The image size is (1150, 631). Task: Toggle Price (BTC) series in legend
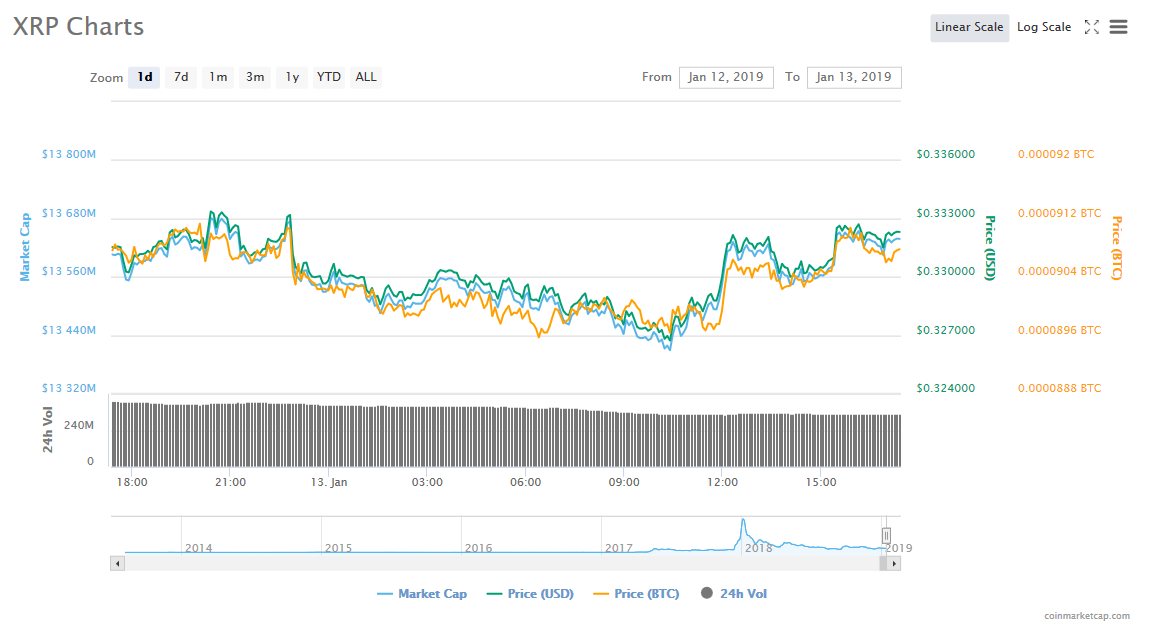pos(637,594)
